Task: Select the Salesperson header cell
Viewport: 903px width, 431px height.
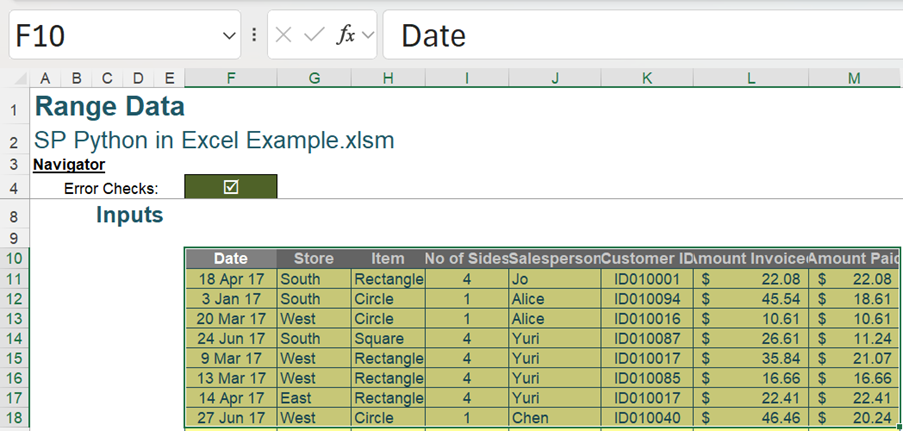Action: coord(555,259)
